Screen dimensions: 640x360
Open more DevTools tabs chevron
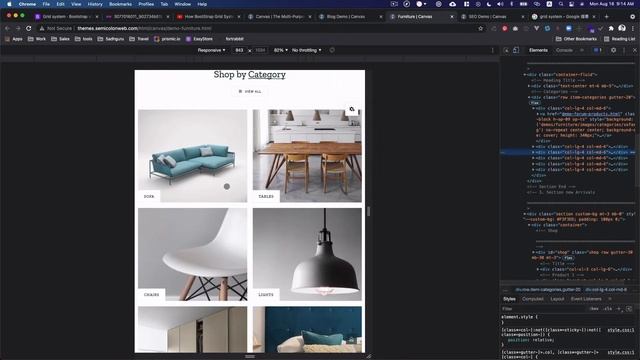582,50
